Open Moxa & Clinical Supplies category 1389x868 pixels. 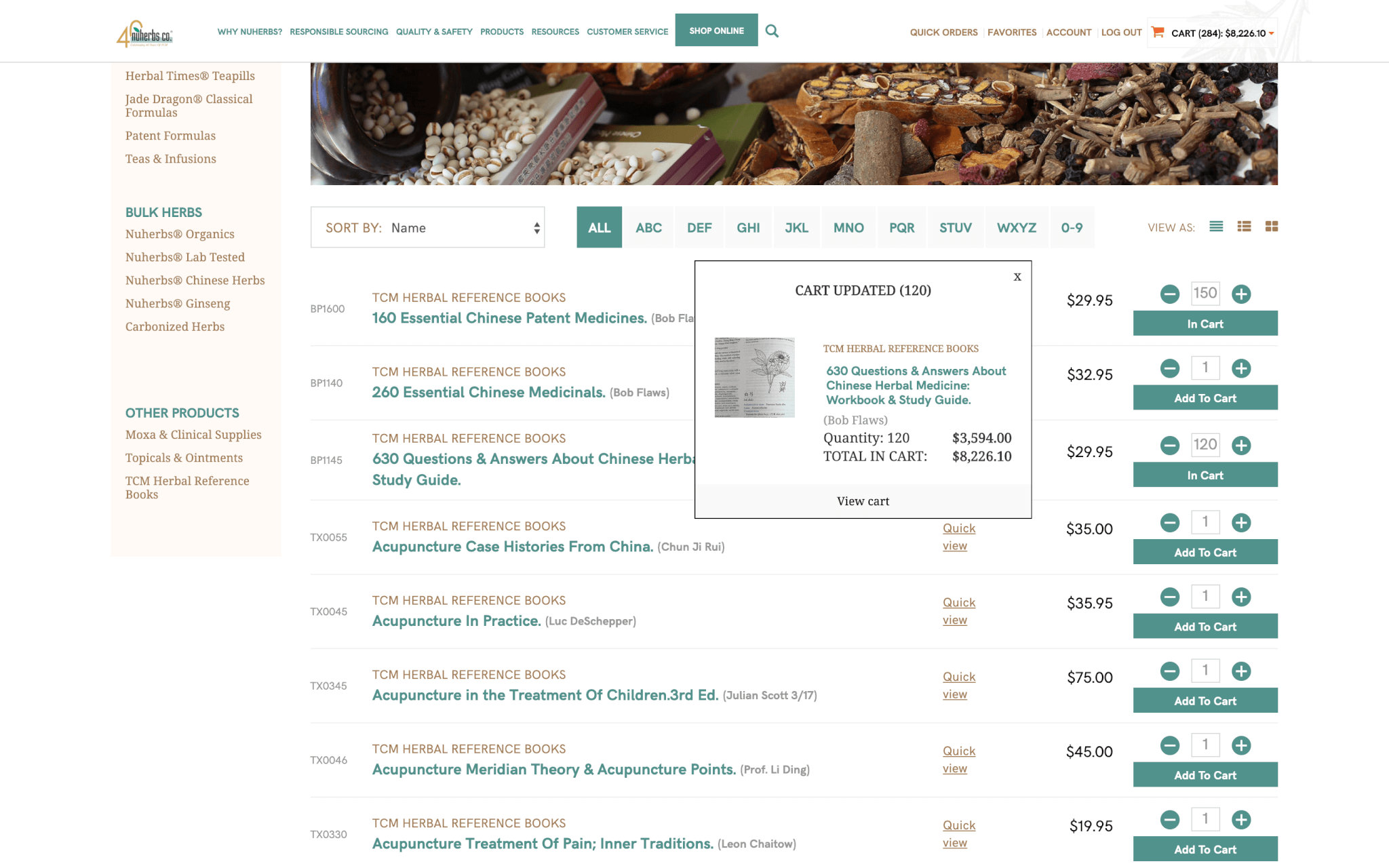click(193, 435)
